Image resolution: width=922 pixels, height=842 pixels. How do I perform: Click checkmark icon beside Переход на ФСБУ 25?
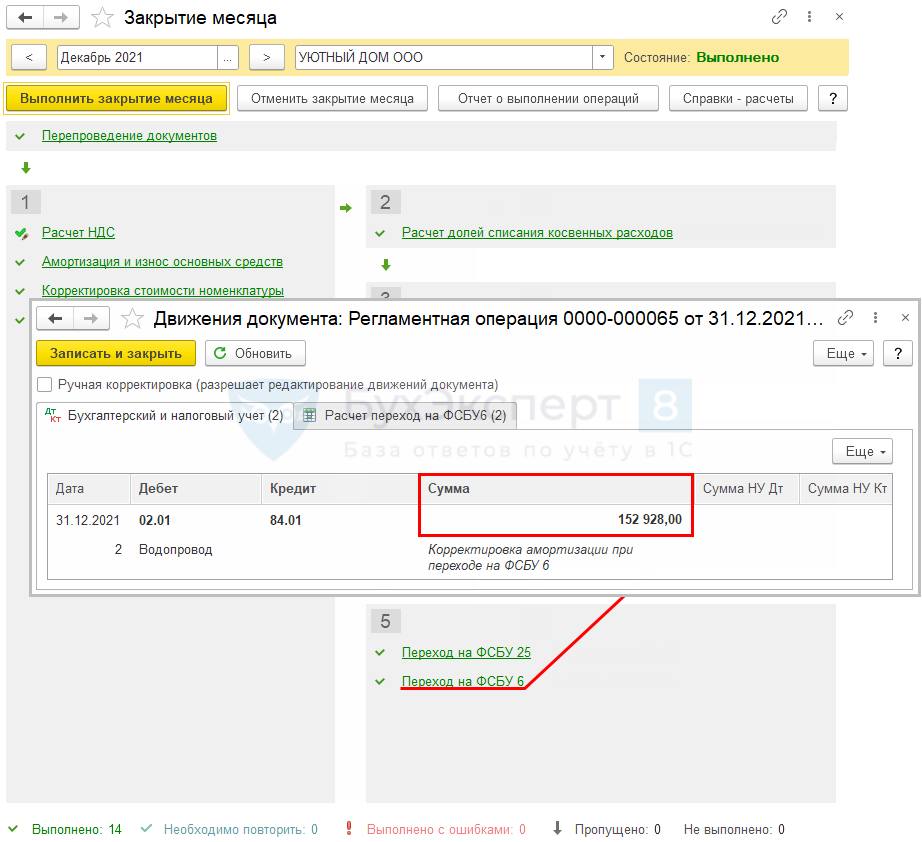tap(380, 653)
